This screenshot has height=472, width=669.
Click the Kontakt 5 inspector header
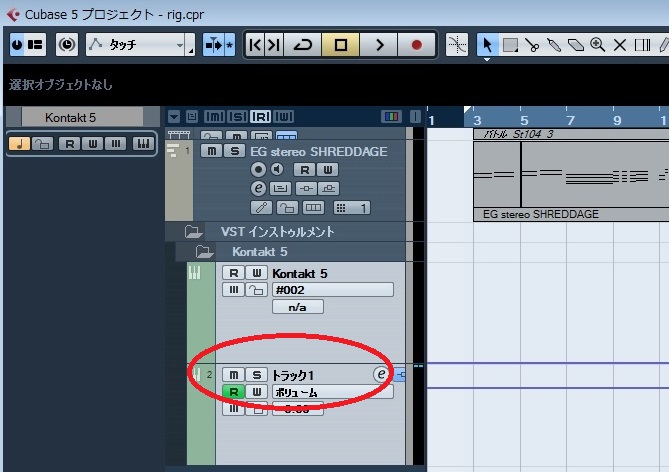point(83,117)
